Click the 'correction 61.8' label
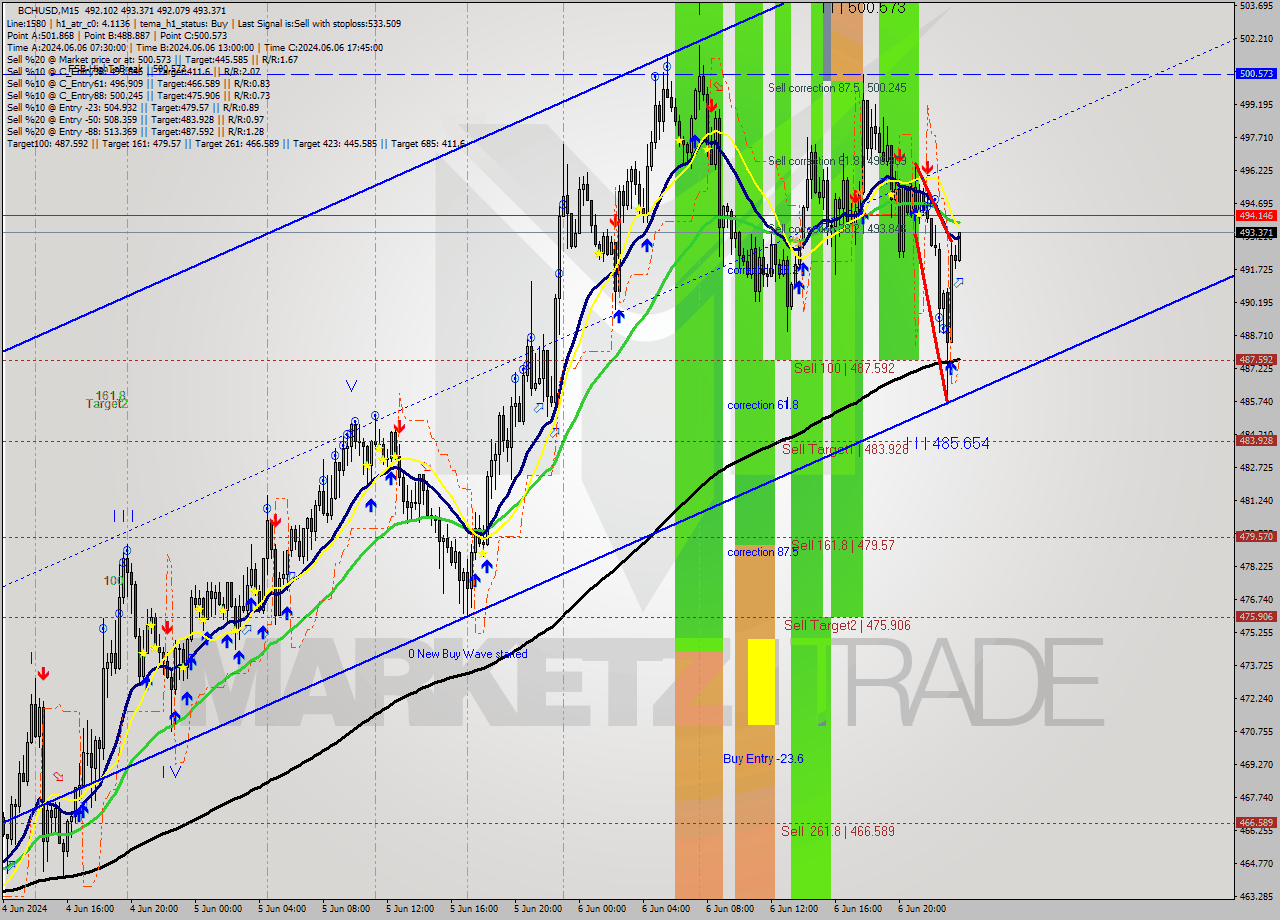Screen dimensions: 1280x920 point(762,405)
